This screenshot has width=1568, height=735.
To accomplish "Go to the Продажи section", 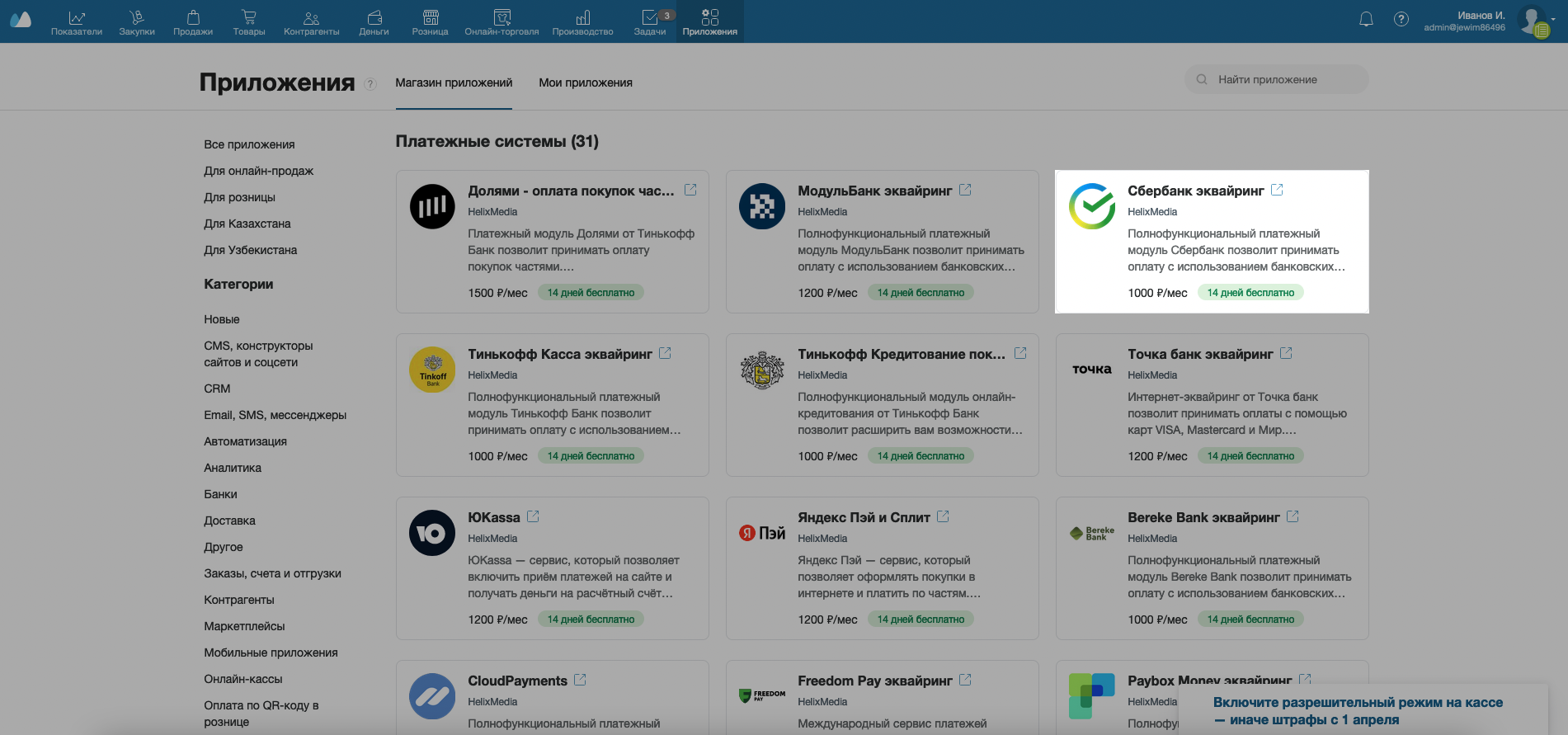I will (x=193, y=22).
